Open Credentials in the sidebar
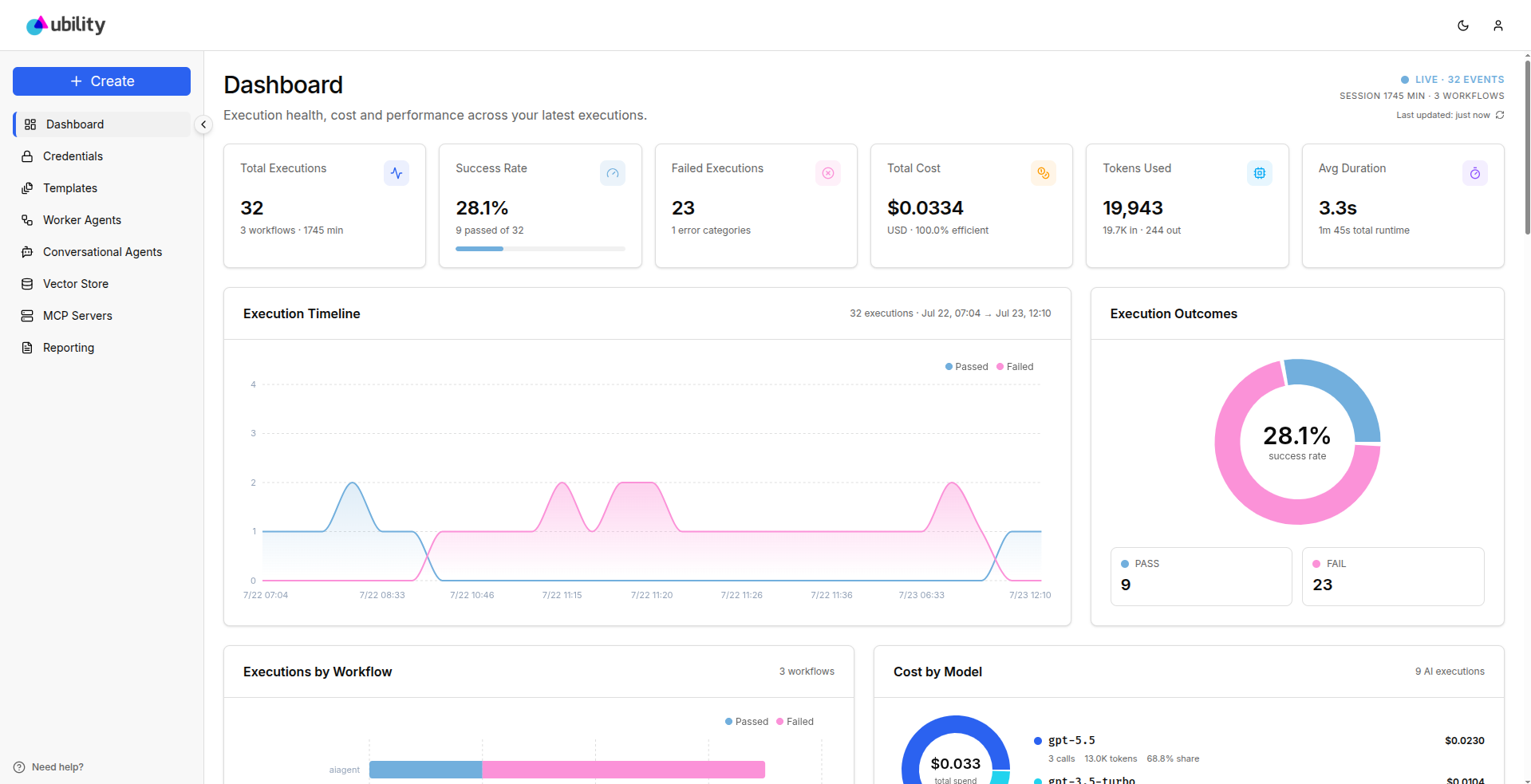The image size is (1531, 784). click(101, 156)
